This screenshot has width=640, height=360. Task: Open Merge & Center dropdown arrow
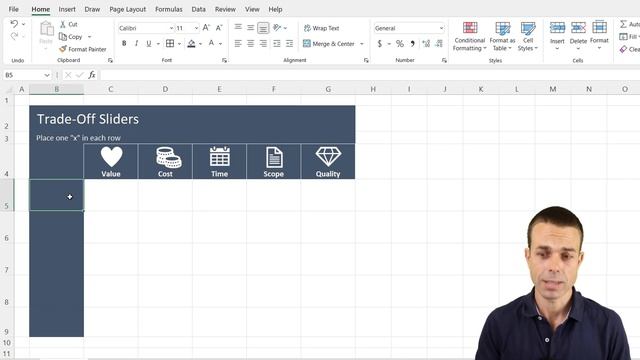pyautogui.click(x=362, y=44)
